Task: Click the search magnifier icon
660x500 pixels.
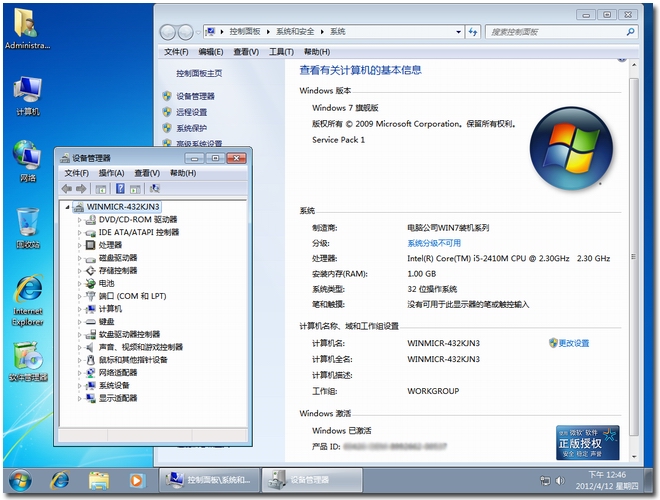Action: pyautogui.click(x=630, y=32)
